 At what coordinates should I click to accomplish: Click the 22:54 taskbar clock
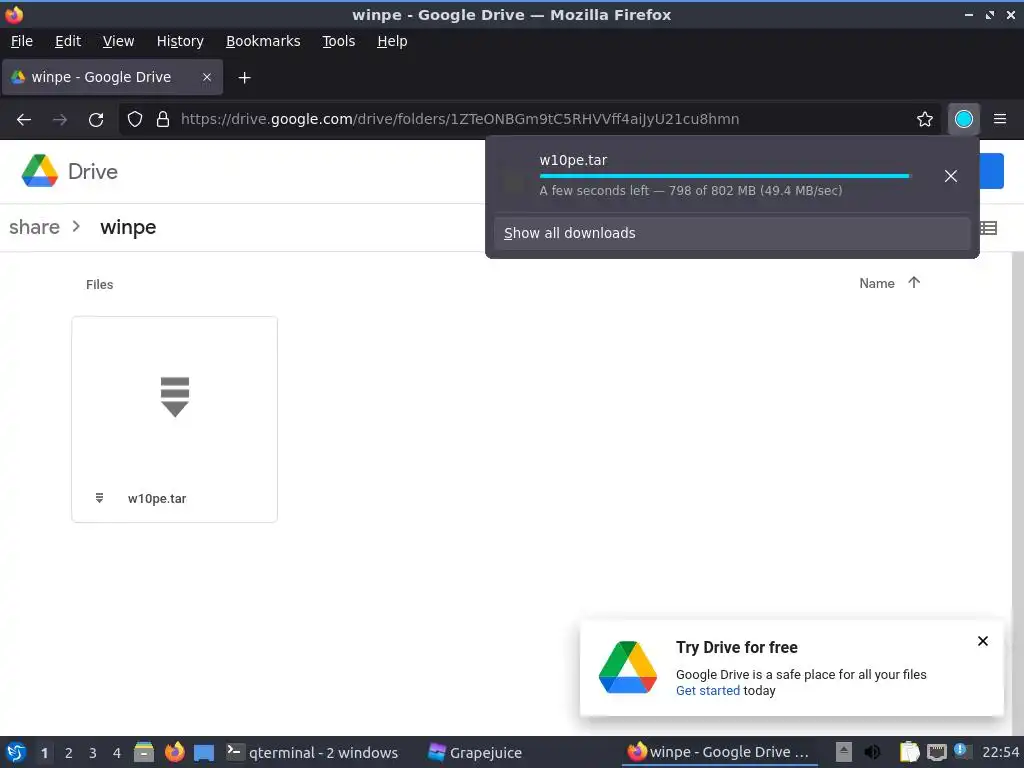pyautogui.click(x=1000, y=752)
